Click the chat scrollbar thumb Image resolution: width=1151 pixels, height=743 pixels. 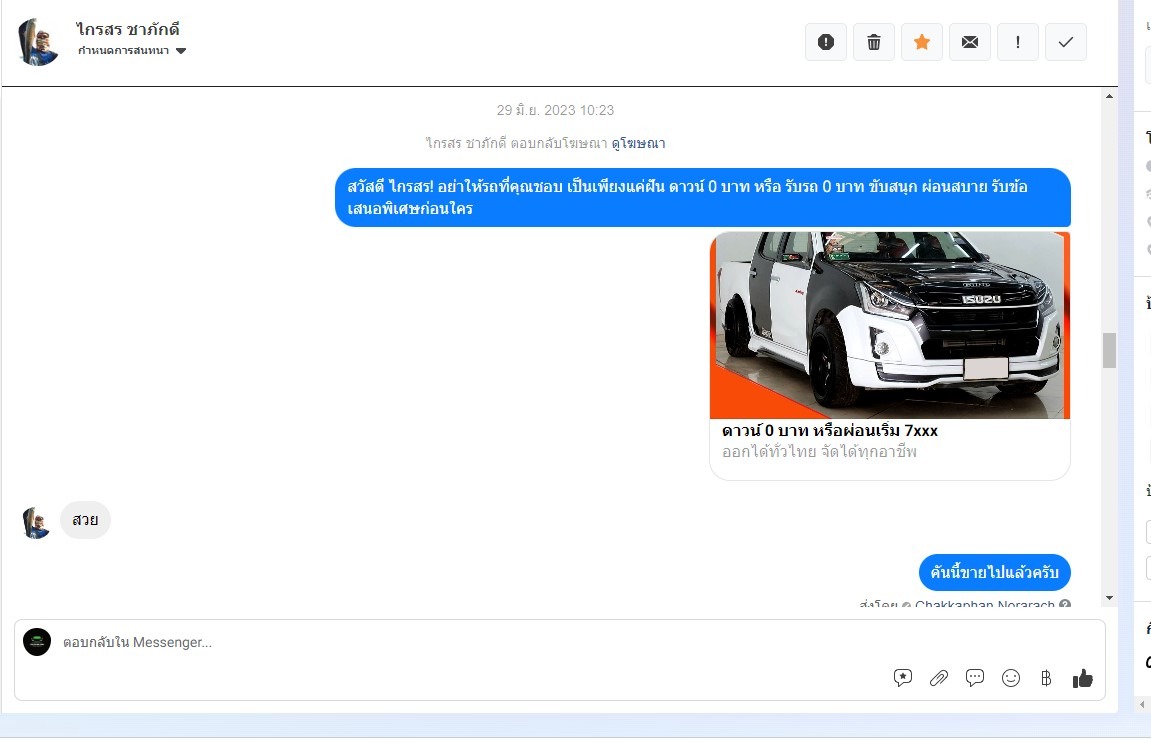point(1109,350)
